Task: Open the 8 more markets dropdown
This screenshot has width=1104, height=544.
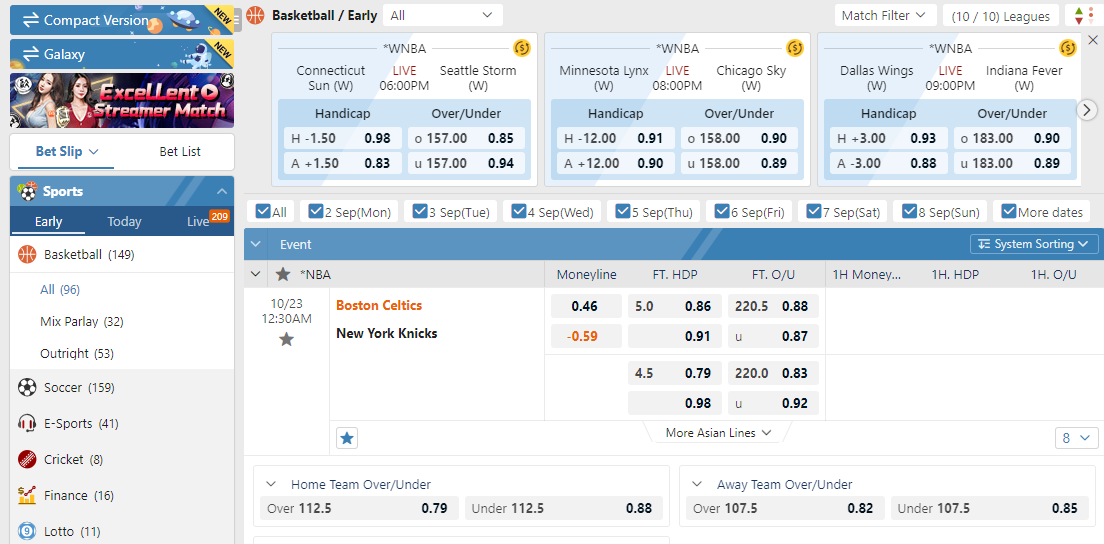Action: click(x=1076, y=438)
